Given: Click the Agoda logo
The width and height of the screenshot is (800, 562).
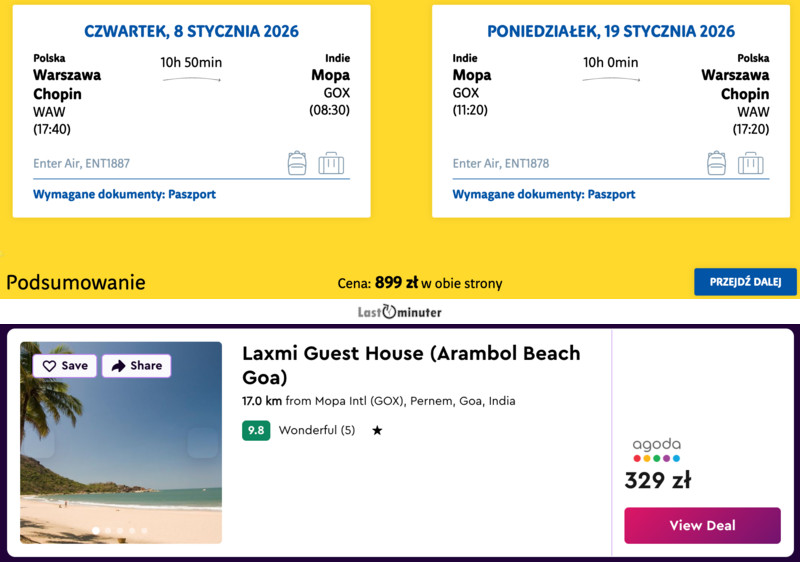Looking at the screenshot, I should point(656,450).
